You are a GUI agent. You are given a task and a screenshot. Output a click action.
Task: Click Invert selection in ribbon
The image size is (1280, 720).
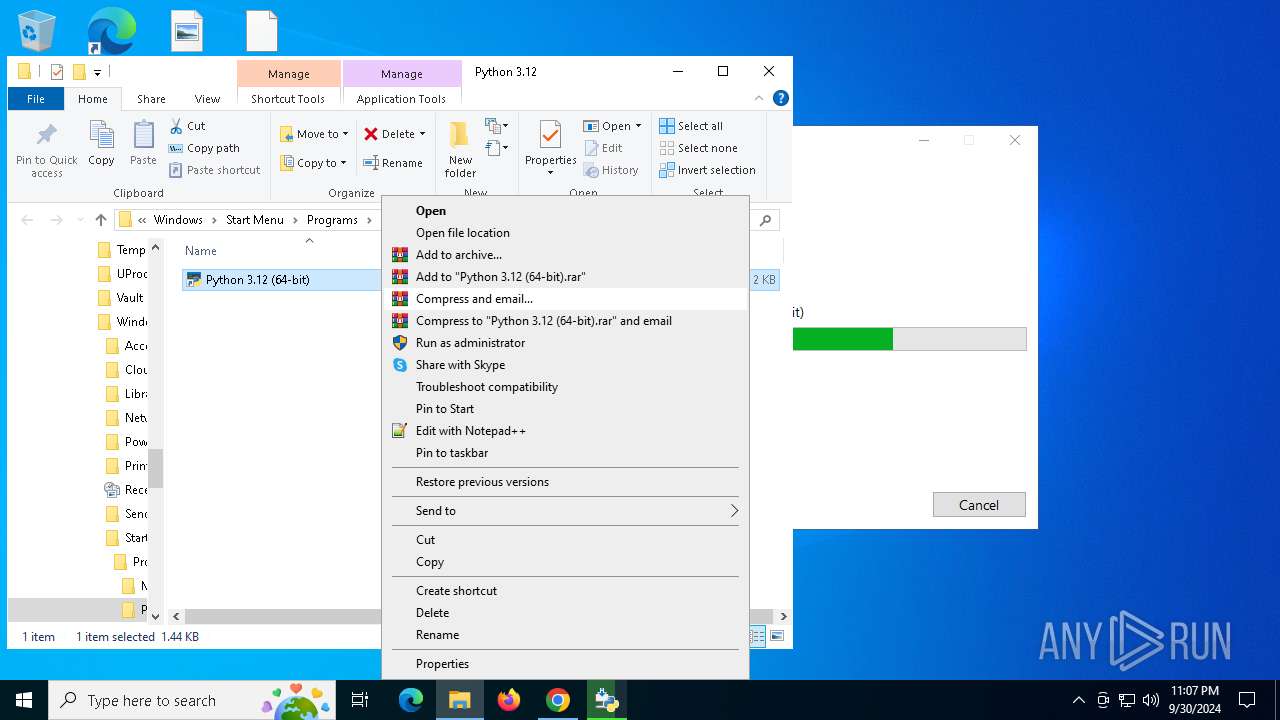(707, 170)
